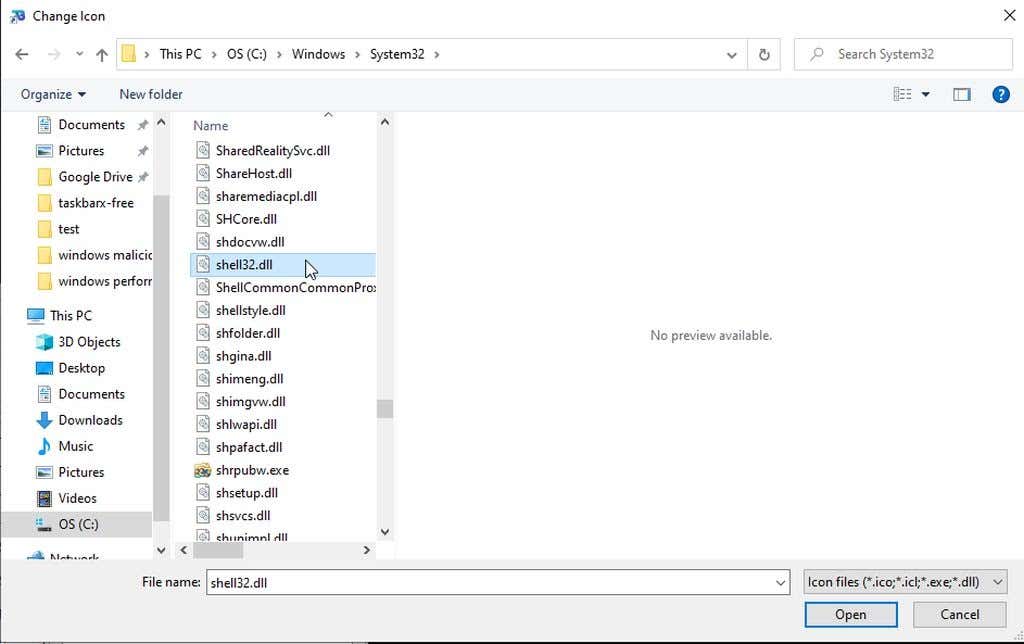Viewport: 1024px width, 644px height.
Task: Select windows malicious folder in sidebar
Action: click(93, 255)
